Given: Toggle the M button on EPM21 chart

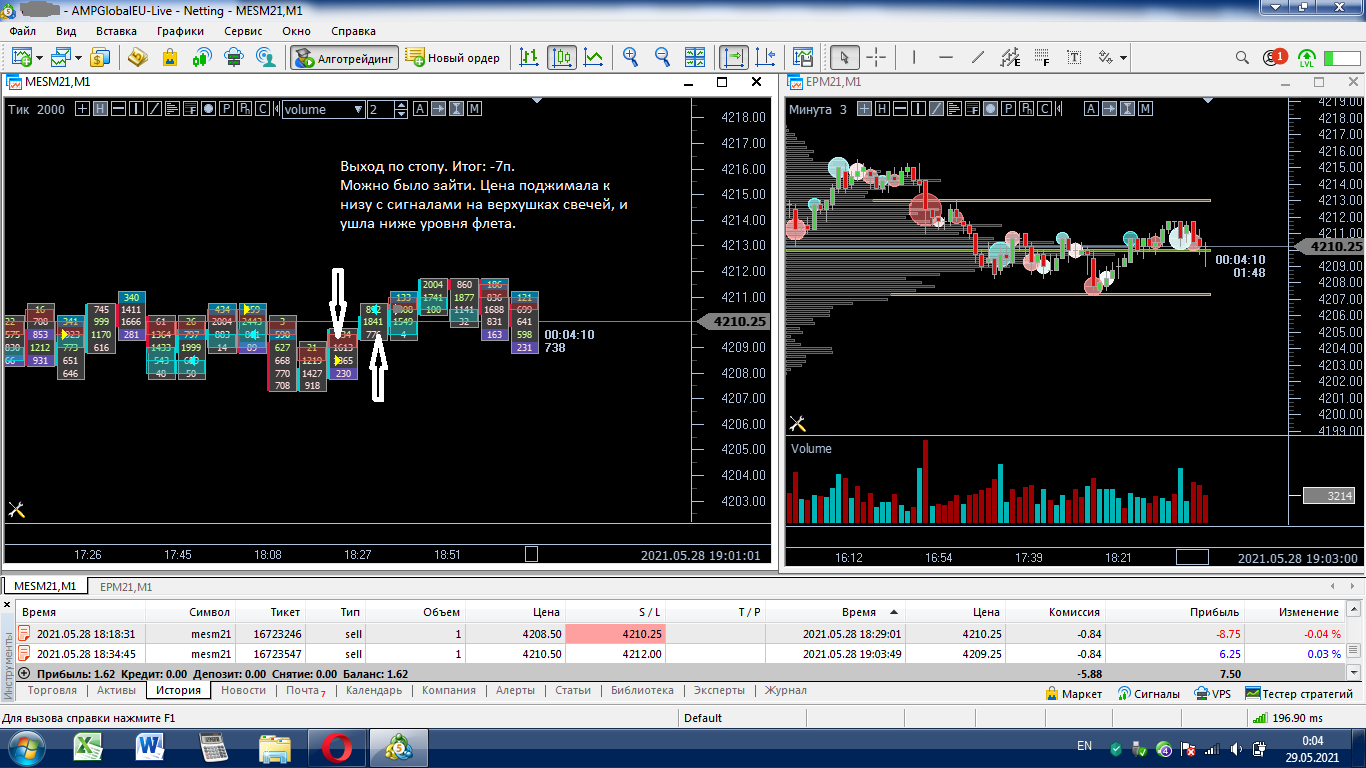Looking at the screenshot, I should (x=1145, y=109).
